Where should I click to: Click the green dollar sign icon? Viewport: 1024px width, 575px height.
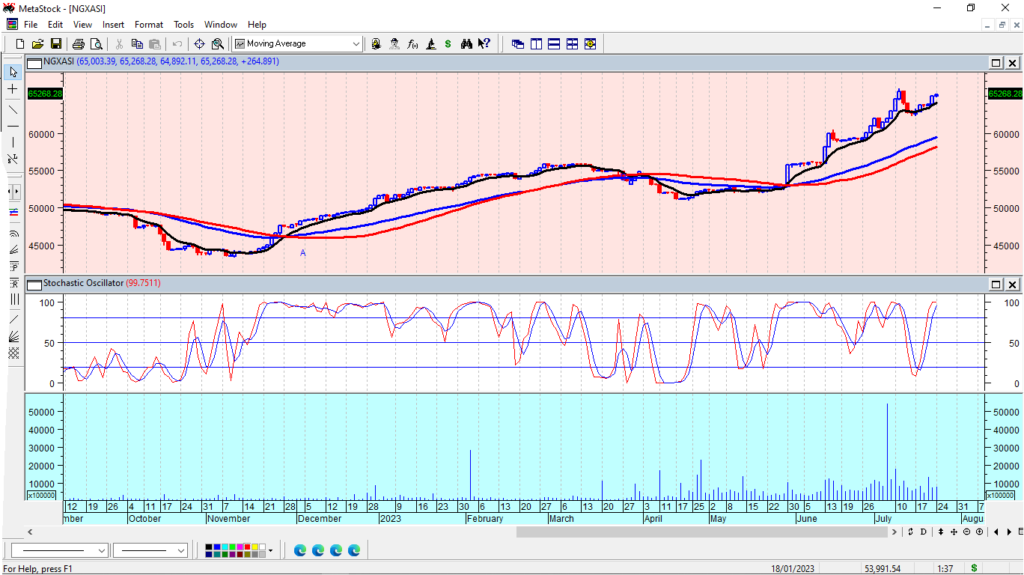tap(448, 44)
